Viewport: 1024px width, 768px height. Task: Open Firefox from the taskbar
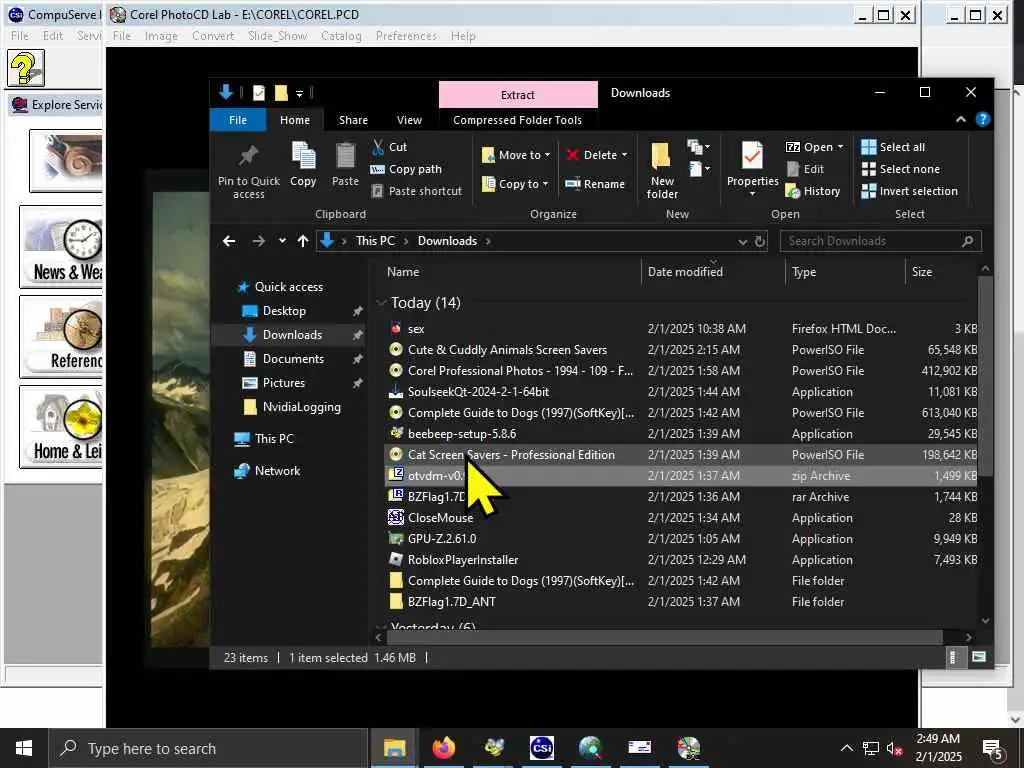pos(443,748)
